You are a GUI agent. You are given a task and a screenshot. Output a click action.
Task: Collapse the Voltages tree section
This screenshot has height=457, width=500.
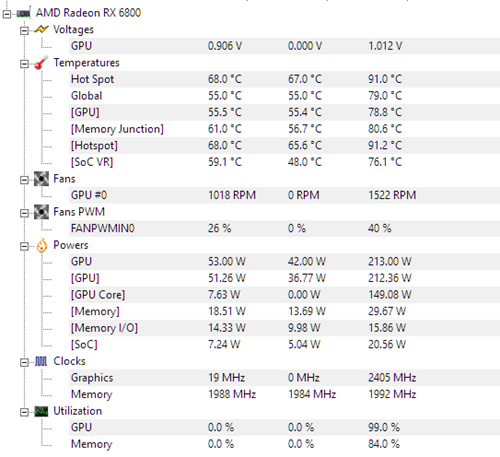point(24,31)
